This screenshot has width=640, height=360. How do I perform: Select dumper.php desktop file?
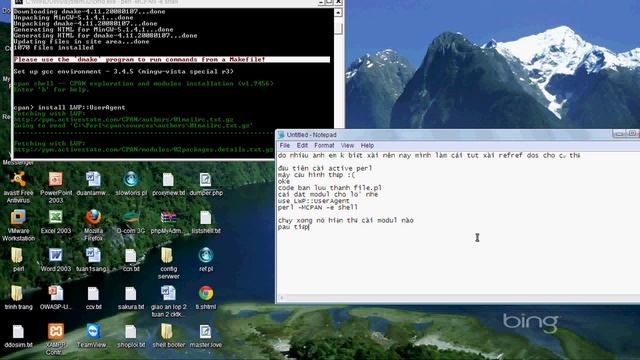(206, 180)
